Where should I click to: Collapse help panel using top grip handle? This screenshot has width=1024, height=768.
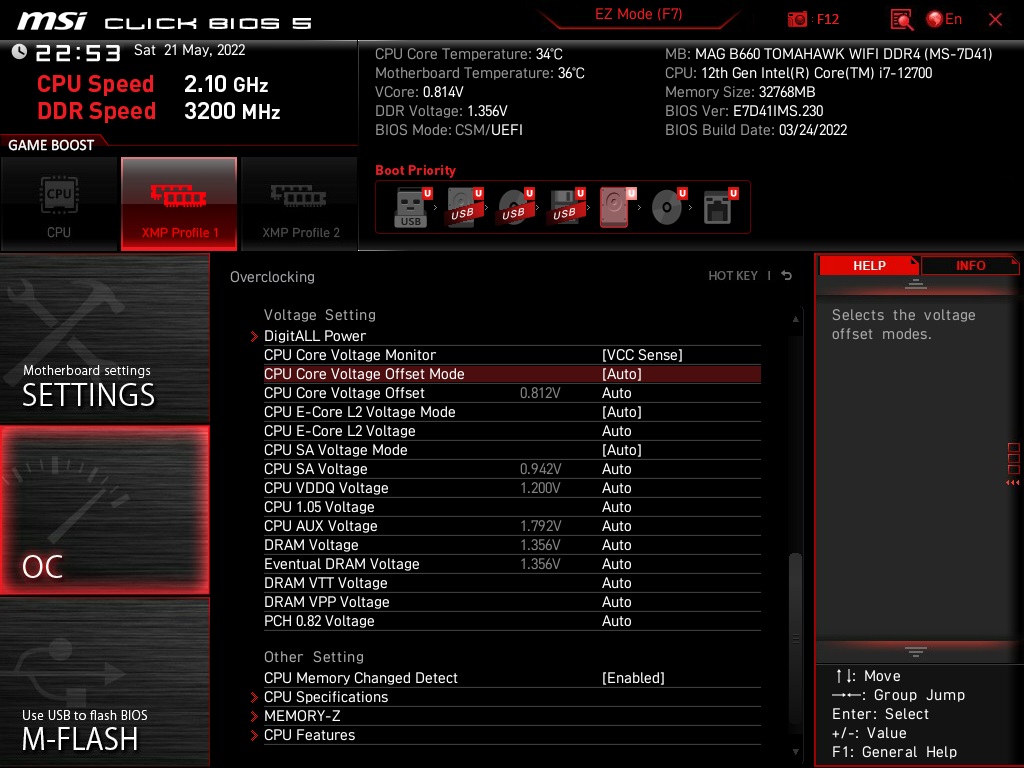coord(915,283)
